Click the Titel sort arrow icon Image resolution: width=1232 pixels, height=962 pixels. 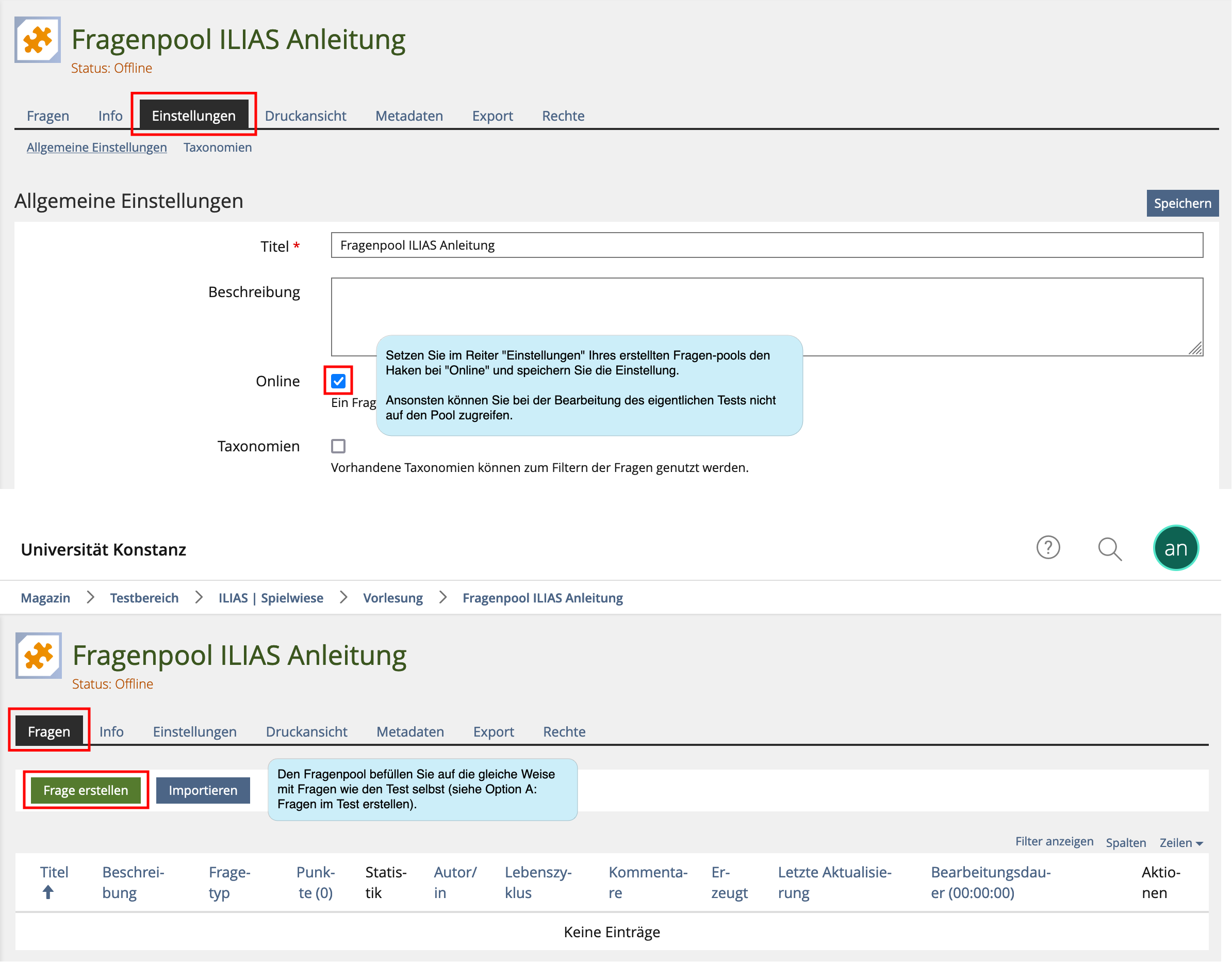point(48,892)
